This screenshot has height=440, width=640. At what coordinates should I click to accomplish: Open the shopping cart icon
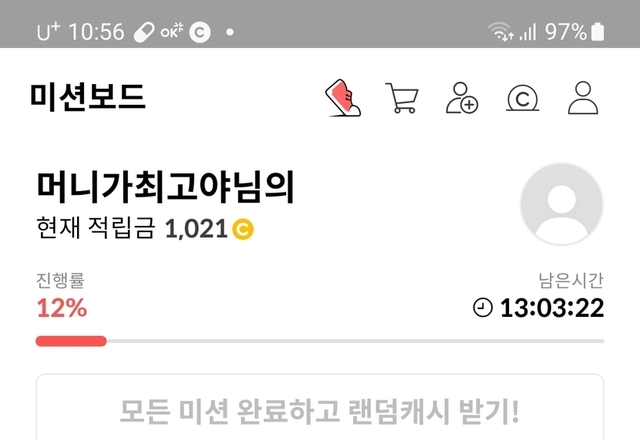pos(402,98)
